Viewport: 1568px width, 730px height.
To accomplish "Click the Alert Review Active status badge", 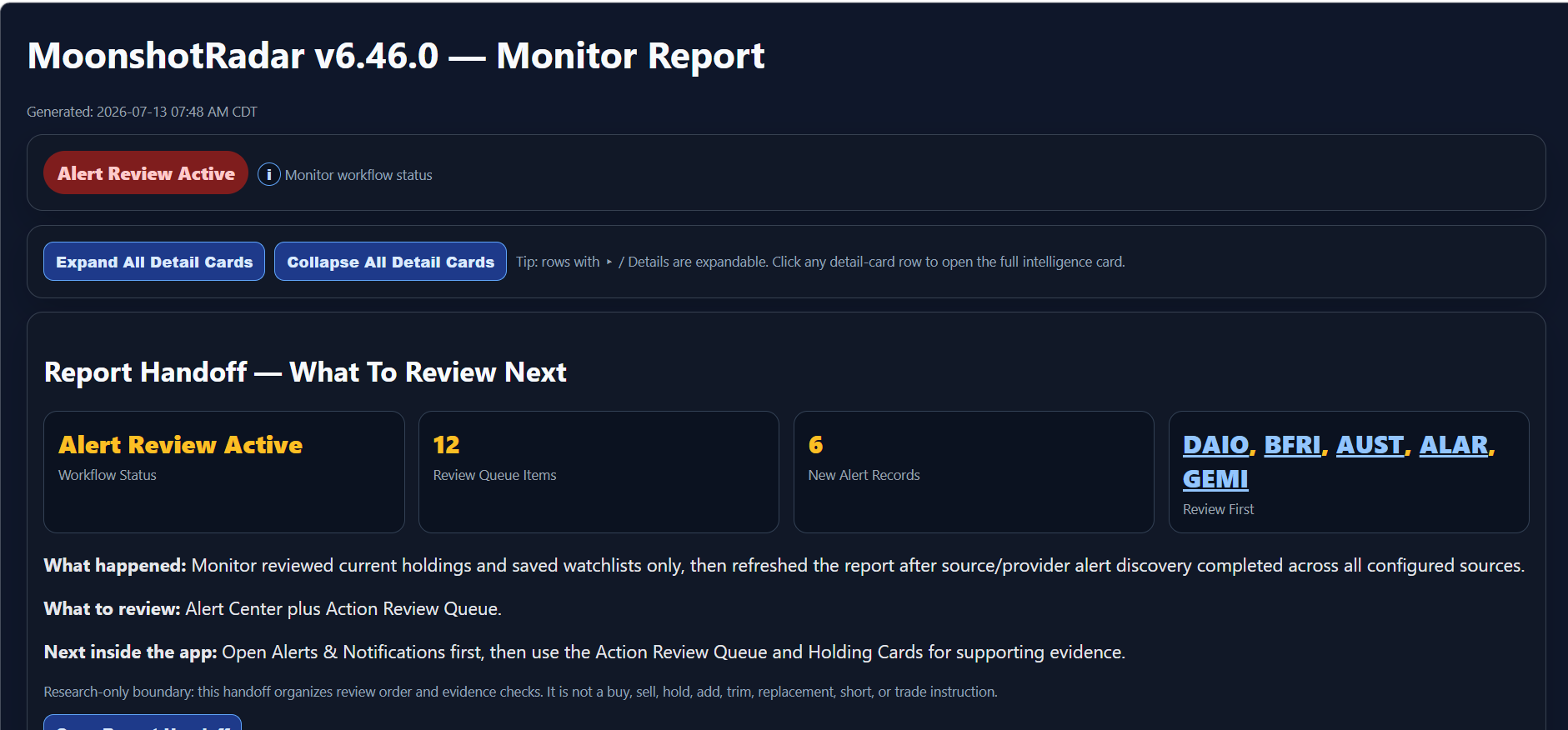I will pyautogui.click(x=146, y=172).
